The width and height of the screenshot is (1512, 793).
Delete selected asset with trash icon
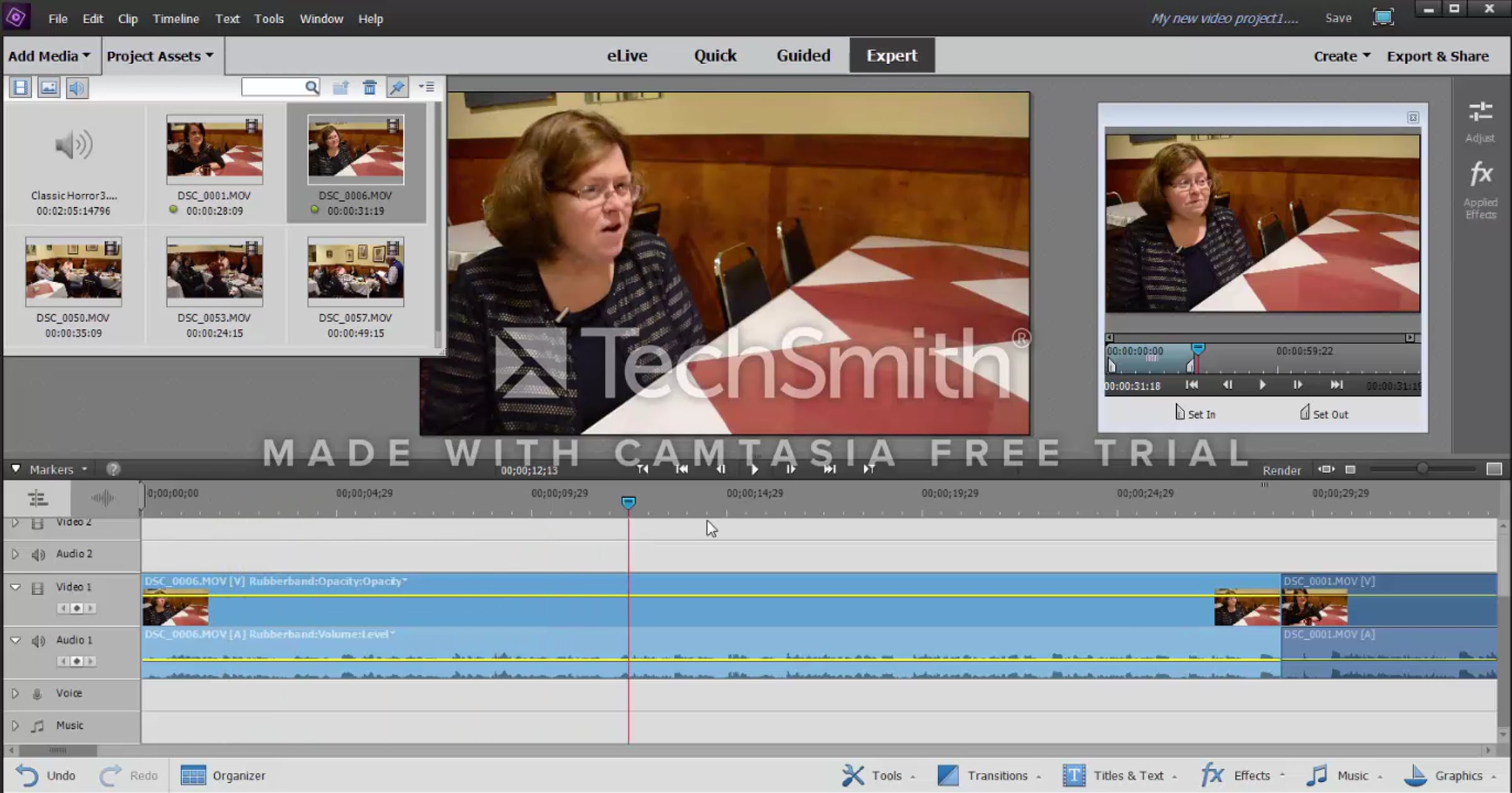[370, 88]
